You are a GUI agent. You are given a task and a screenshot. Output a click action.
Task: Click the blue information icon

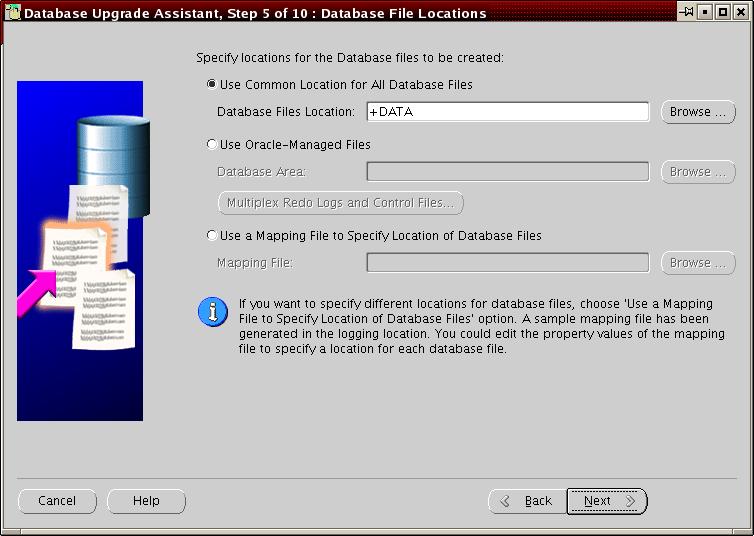212,312
